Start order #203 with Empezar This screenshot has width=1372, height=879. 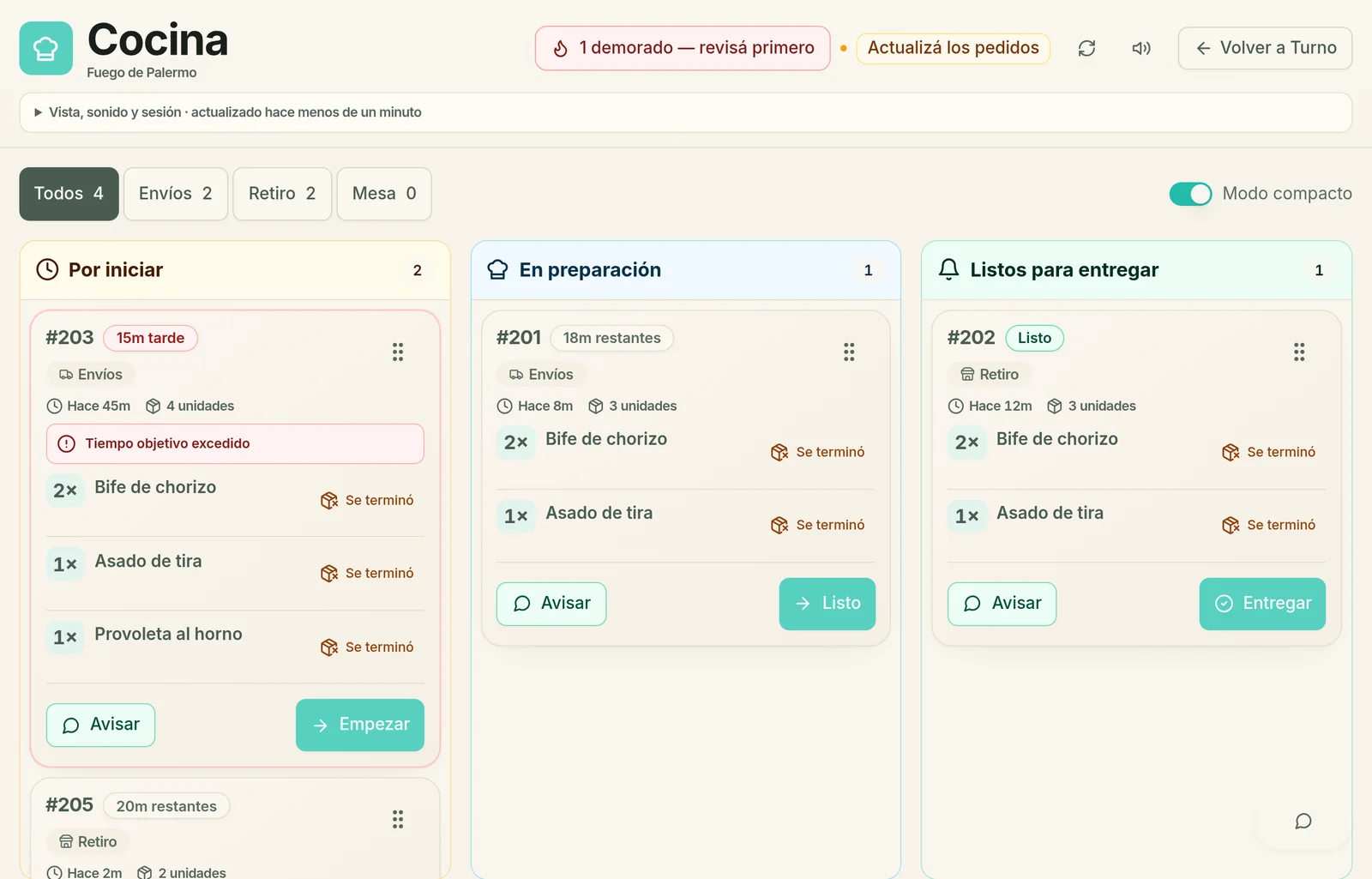pos(360,725)
